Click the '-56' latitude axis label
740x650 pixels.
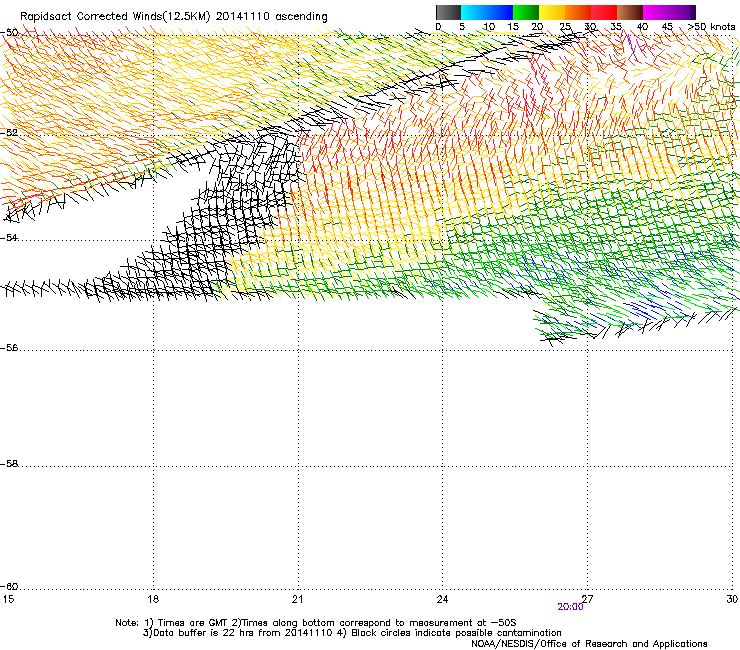(9, 348)
